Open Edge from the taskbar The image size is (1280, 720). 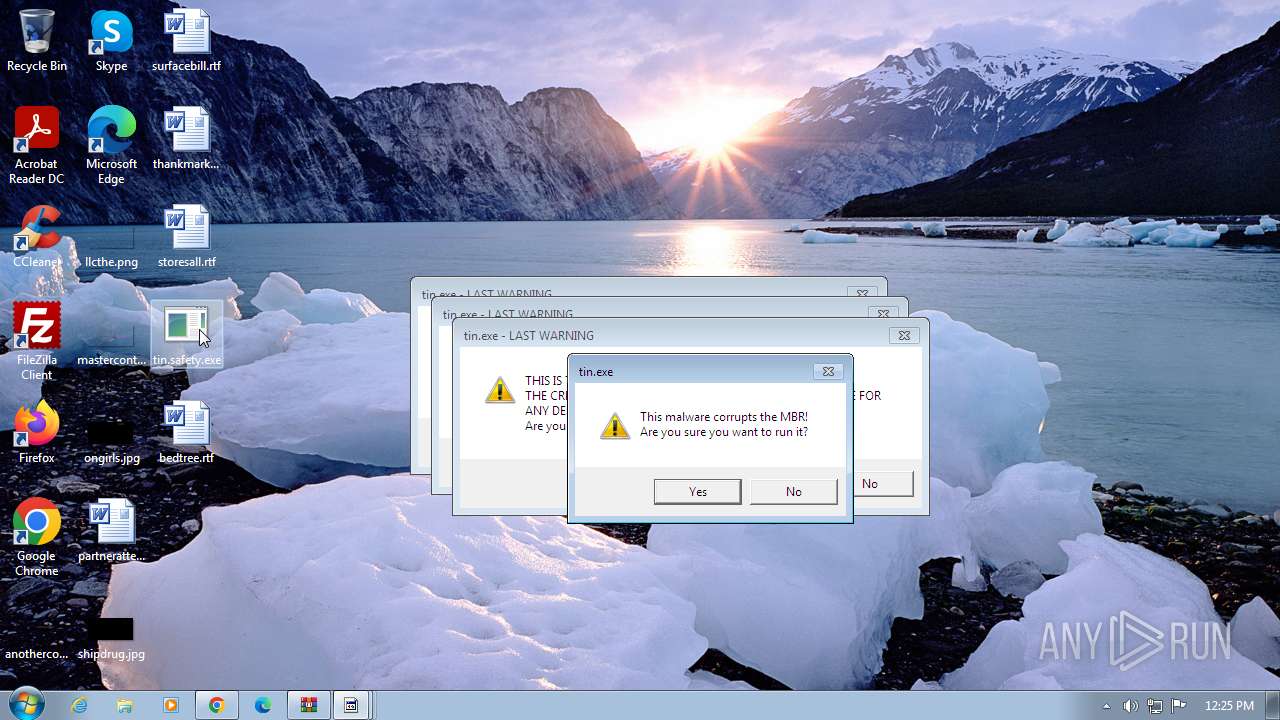pyautogui.click(x=263, y=705)
